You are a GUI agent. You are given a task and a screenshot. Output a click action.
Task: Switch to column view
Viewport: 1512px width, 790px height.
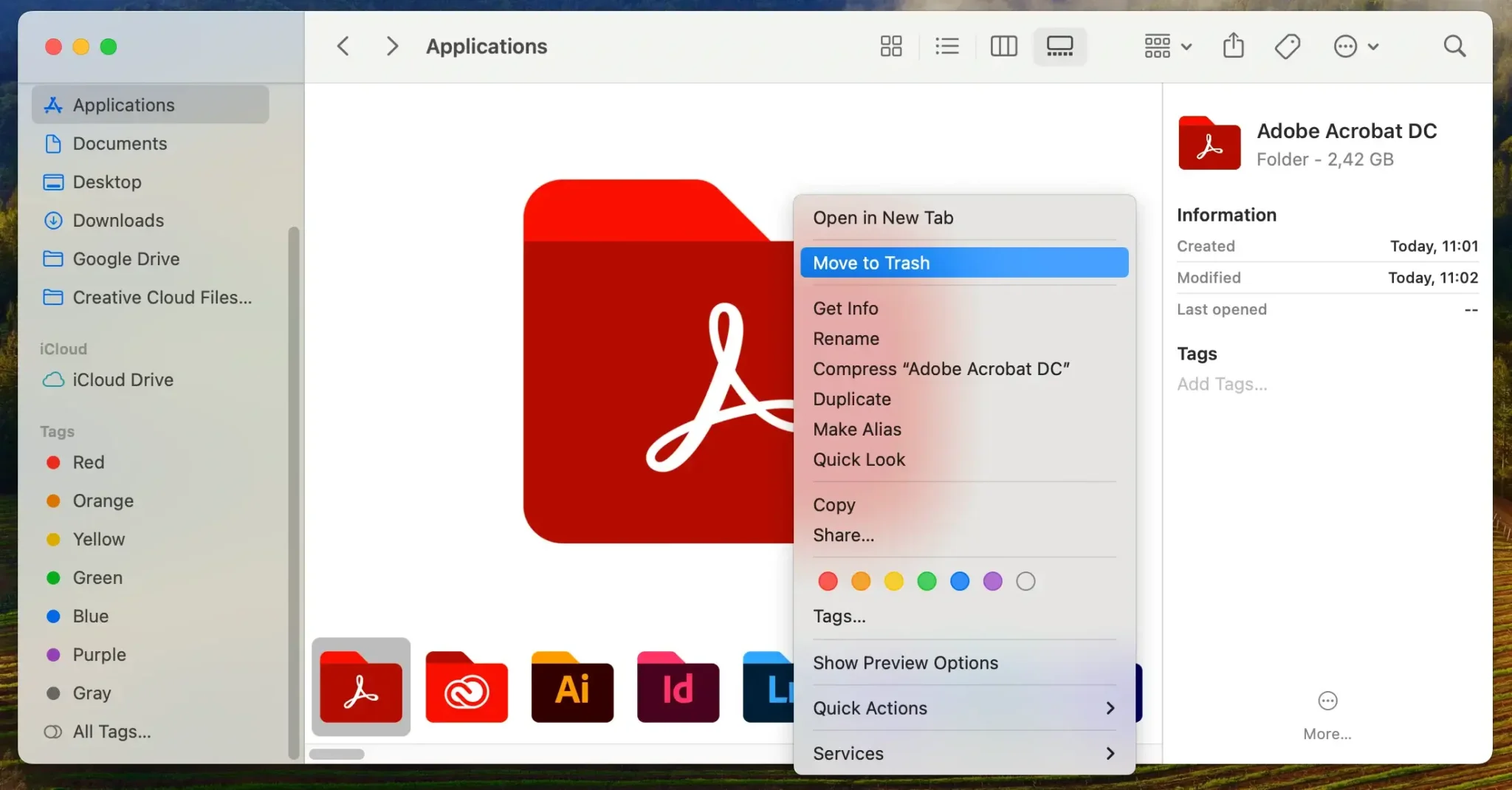point(1003,47)
